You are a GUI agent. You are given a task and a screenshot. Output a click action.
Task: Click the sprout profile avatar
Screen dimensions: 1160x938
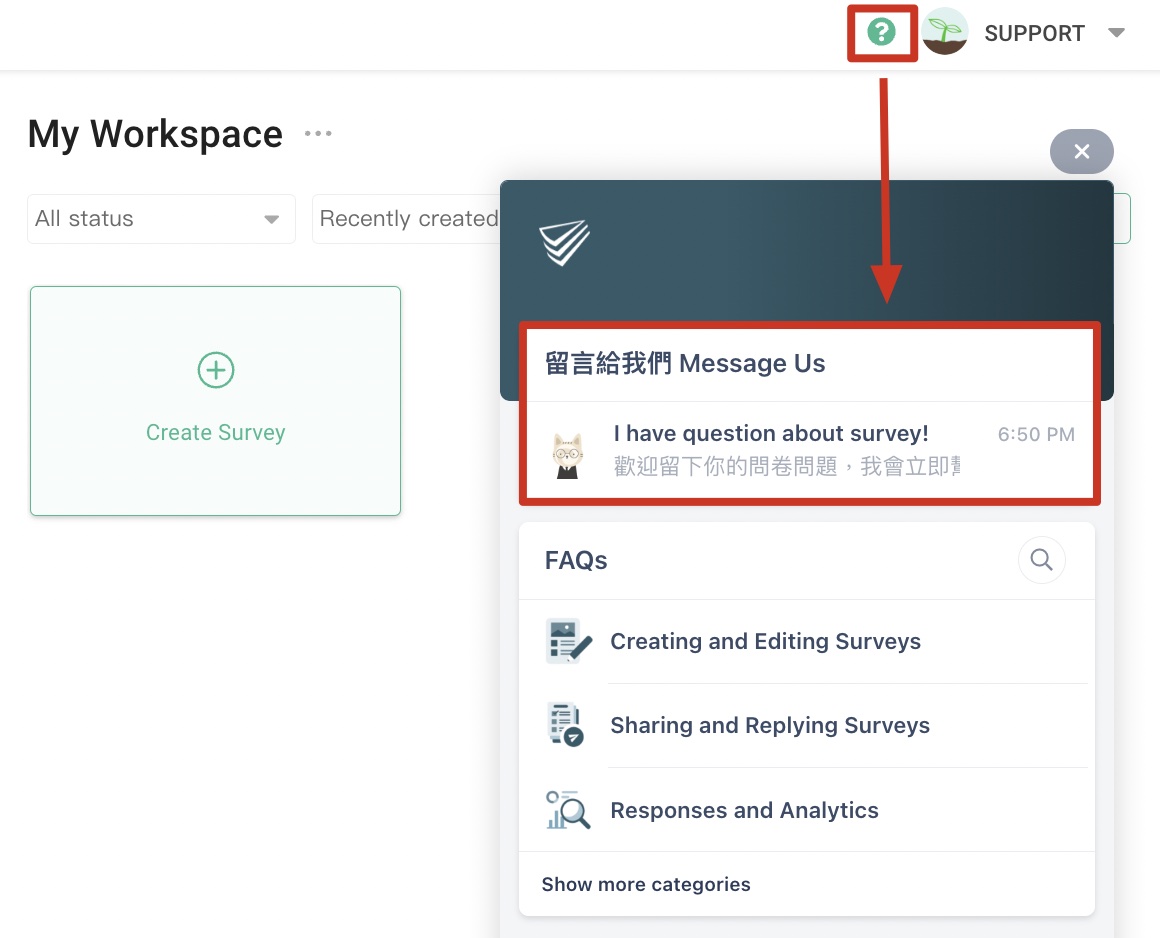click(x=945, y=33)
